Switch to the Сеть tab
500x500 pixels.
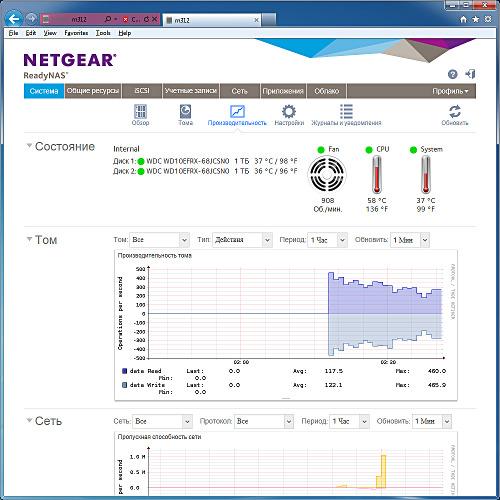point(240,91)
